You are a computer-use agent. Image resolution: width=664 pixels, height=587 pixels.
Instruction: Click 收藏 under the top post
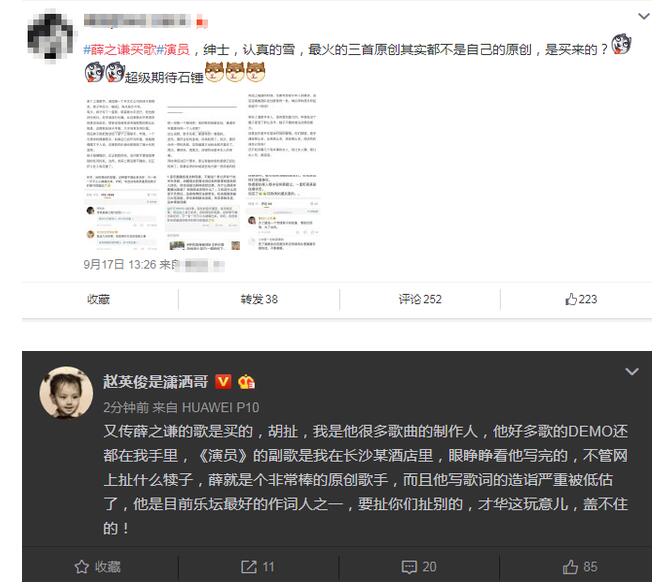(98, 299)
